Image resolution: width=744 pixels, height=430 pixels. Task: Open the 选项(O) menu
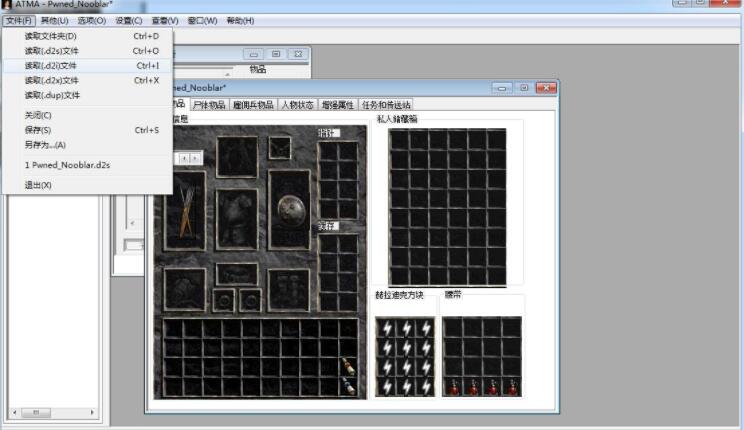point(92,21)
